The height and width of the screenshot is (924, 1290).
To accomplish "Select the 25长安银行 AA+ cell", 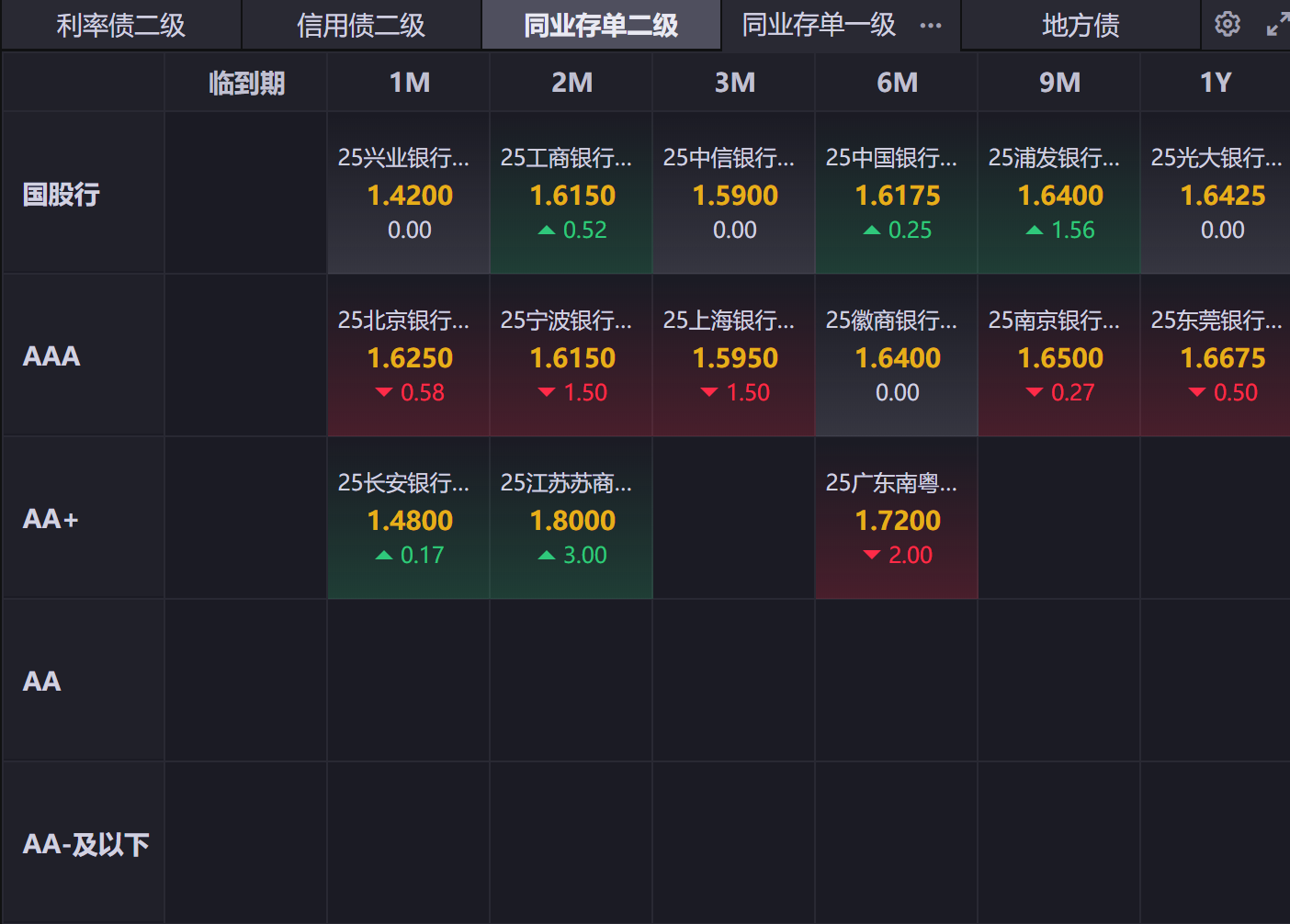I will tap(409, 519).
